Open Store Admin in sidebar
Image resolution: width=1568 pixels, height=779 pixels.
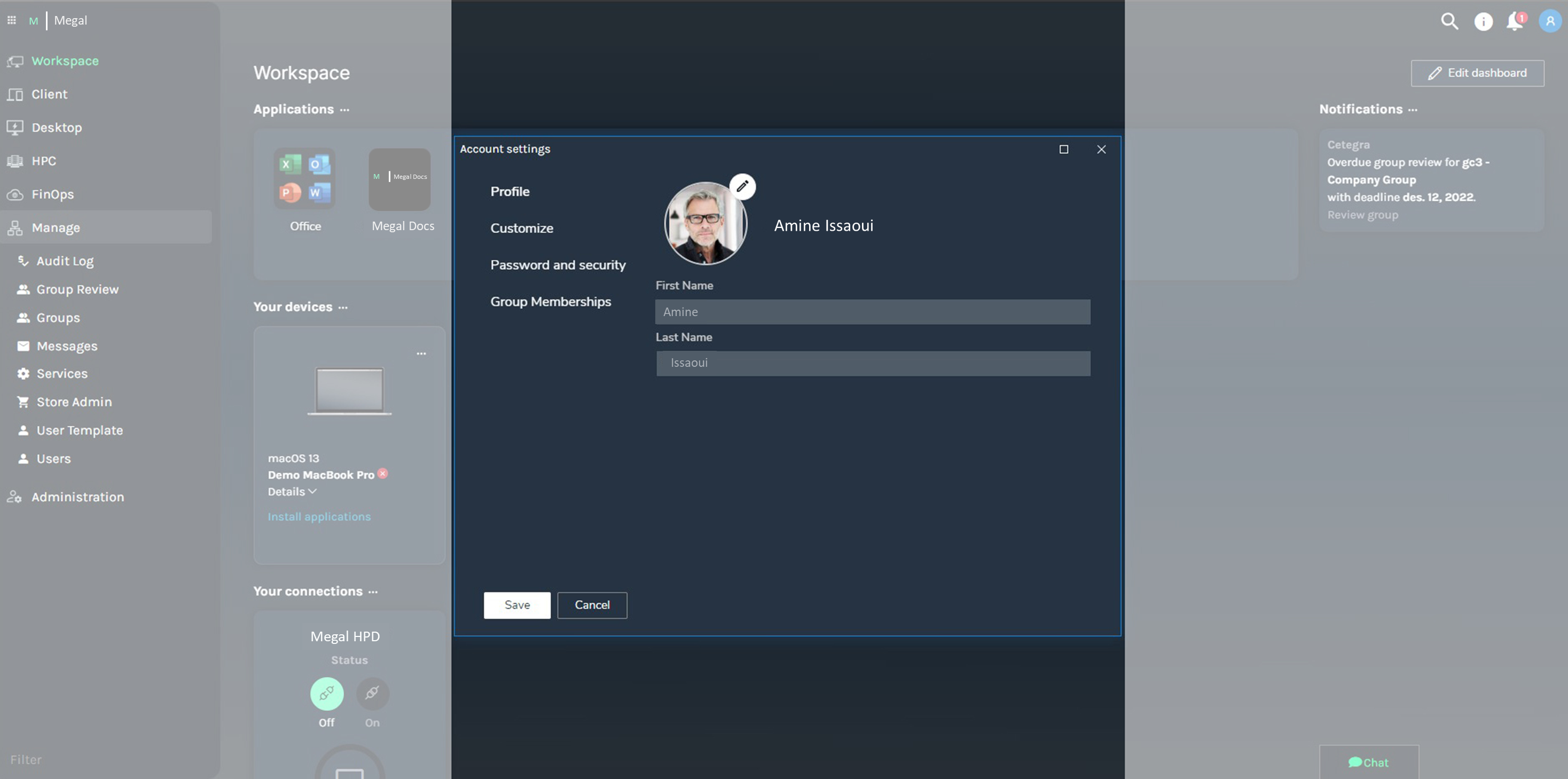(x=74, y=402)
